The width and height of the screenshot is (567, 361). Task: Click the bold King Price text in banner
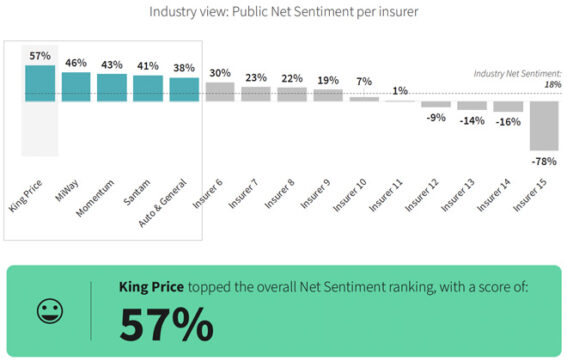[x=151, y=287]
